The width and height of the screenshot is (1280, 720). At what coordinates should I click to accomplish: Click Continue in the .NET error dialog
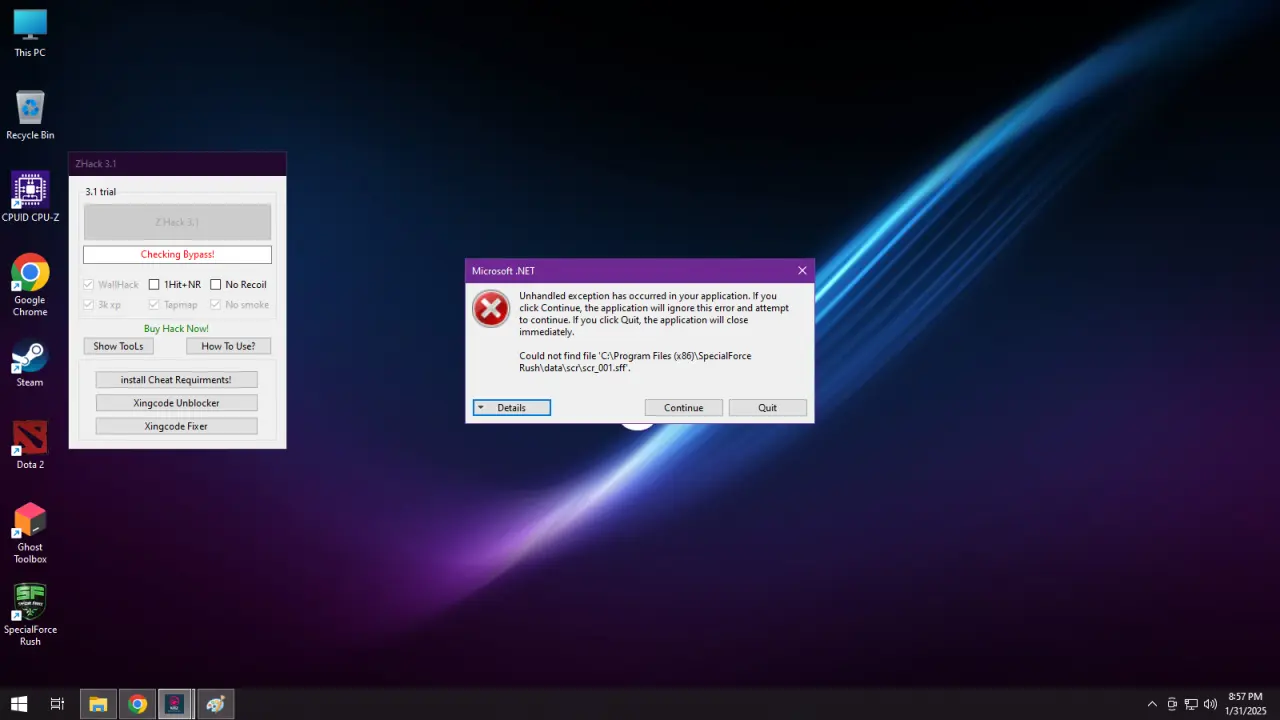pyautogui.click(x=684, y=408)
